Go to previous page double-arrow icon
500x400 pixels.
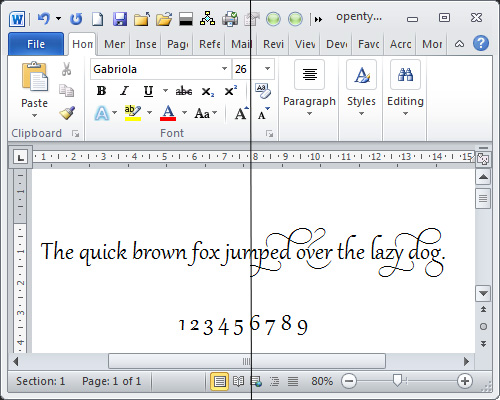tap(483, 310)
